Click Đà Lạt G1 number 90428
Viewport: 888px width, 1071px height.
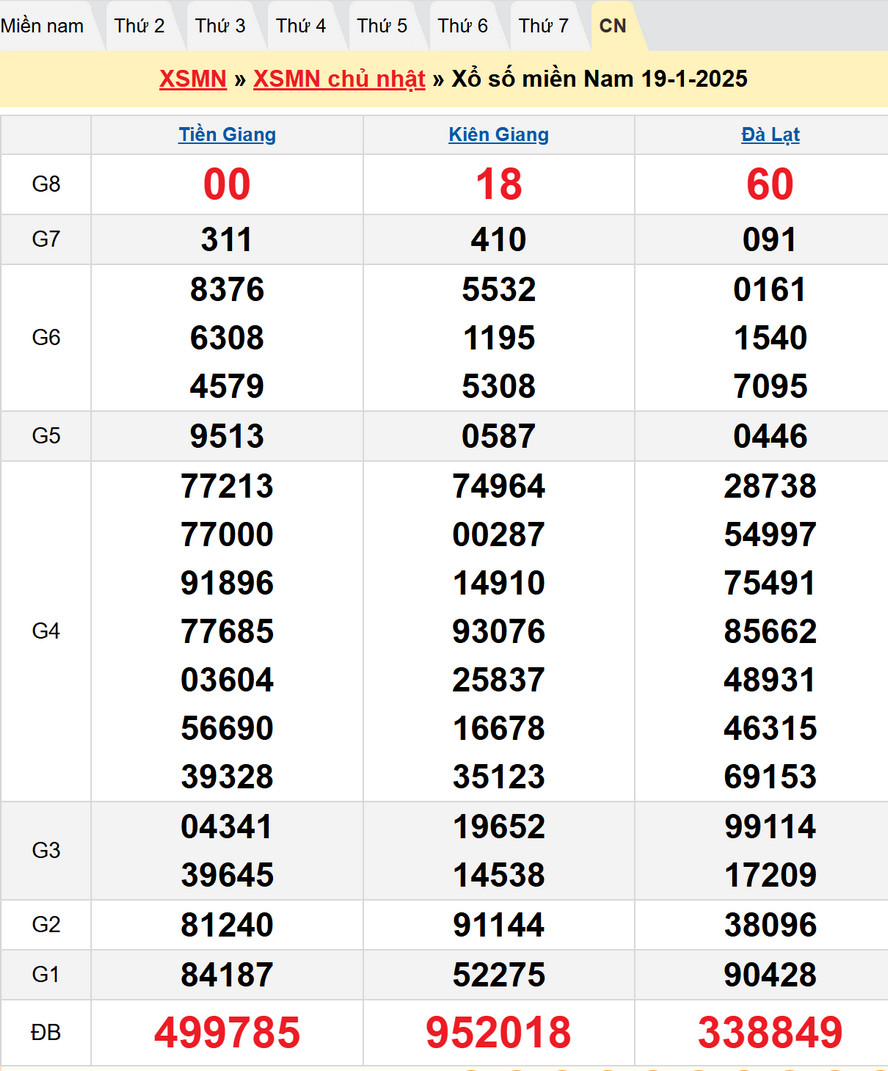pos(770,975)
